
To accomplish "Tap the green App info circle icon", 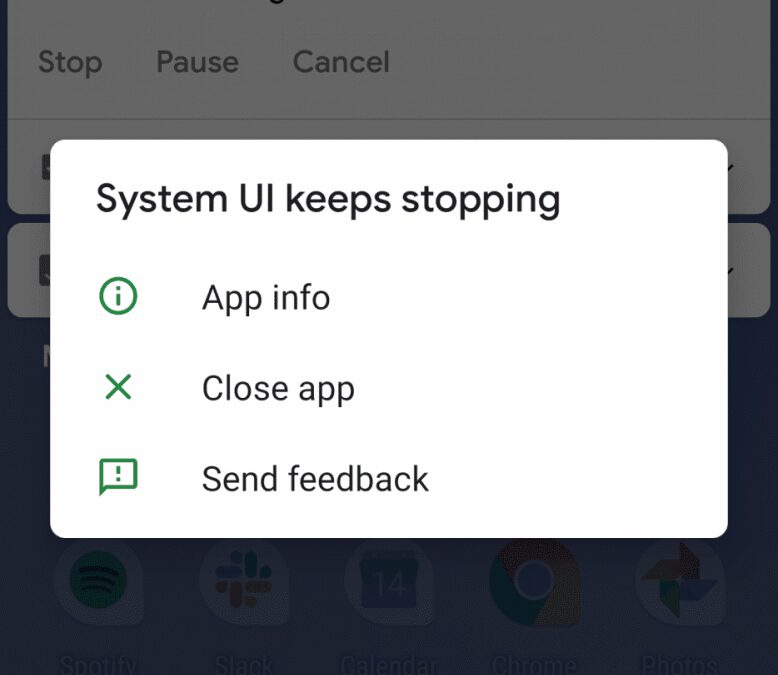I will [x=118, y=296].
